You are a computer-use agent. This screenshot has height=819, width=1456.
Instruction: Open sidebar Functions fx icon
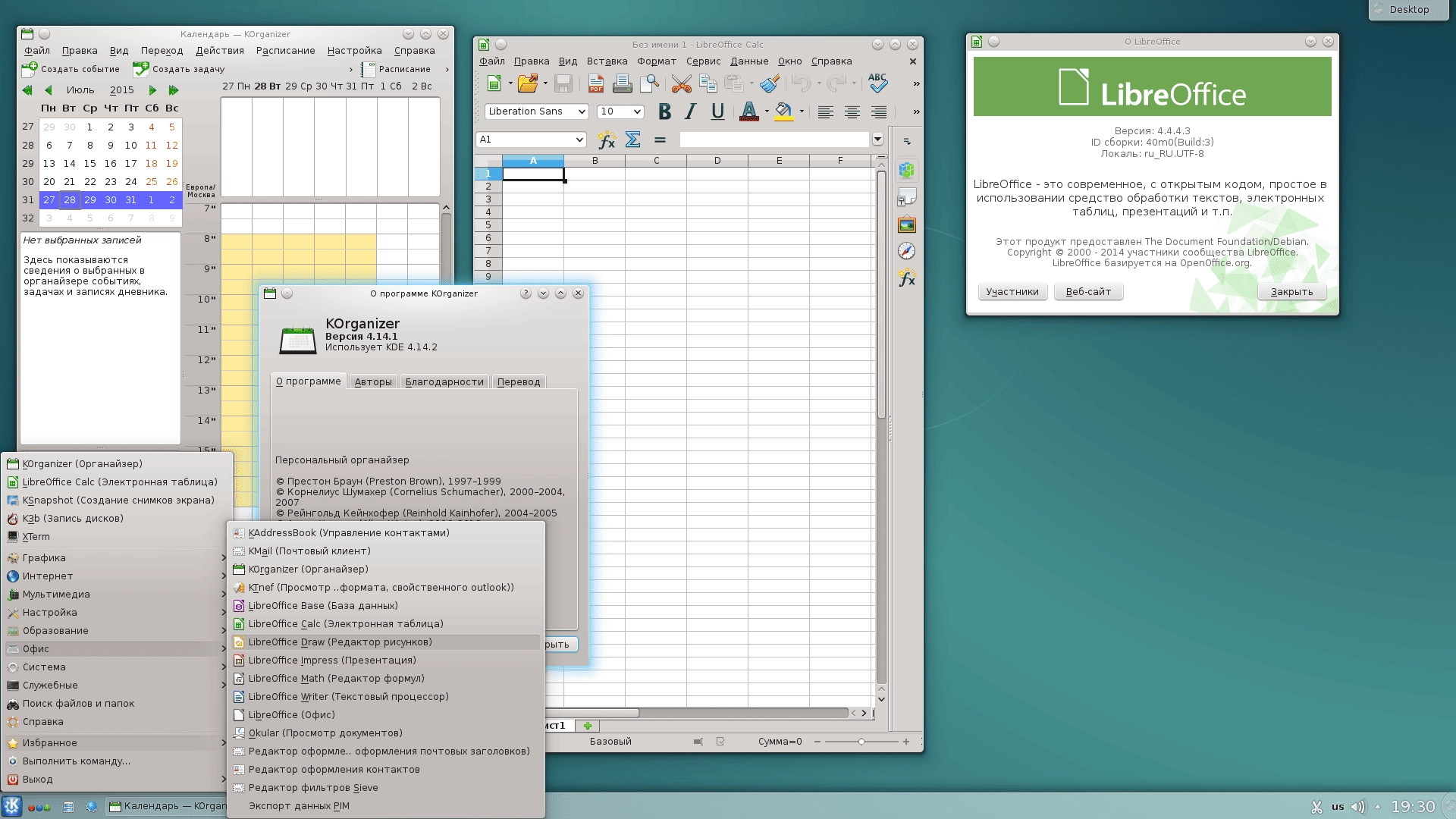pyautogui.click(x=907, y=278)
